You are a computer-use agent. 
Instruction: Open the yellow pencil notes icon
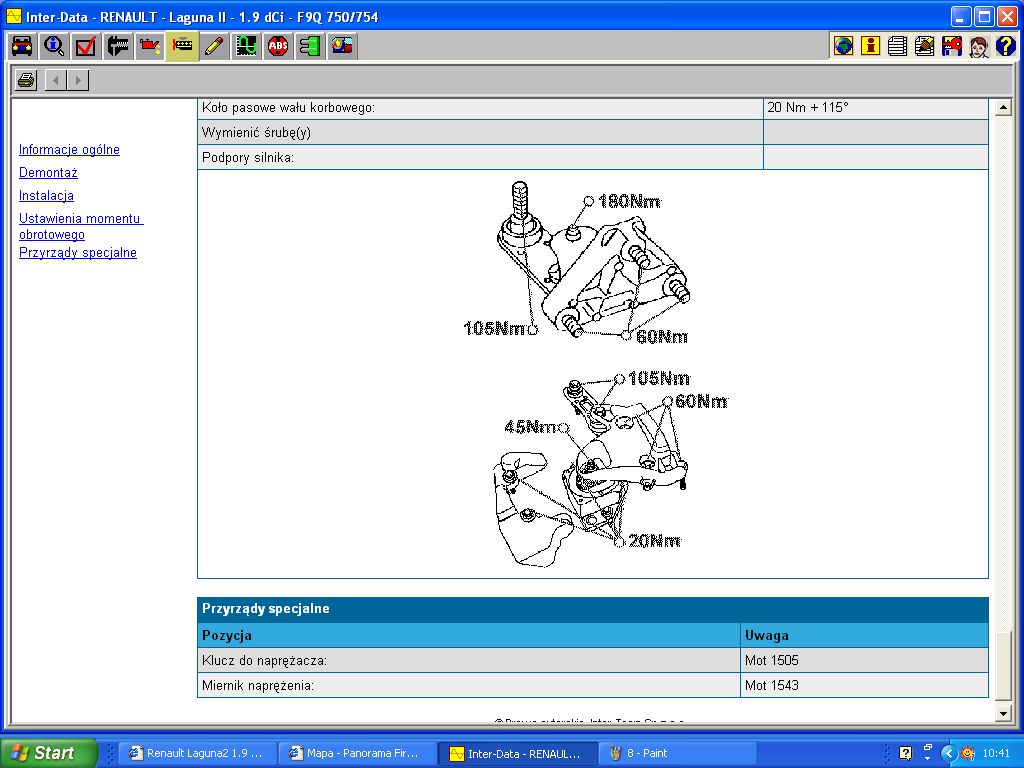click(214, 46)
